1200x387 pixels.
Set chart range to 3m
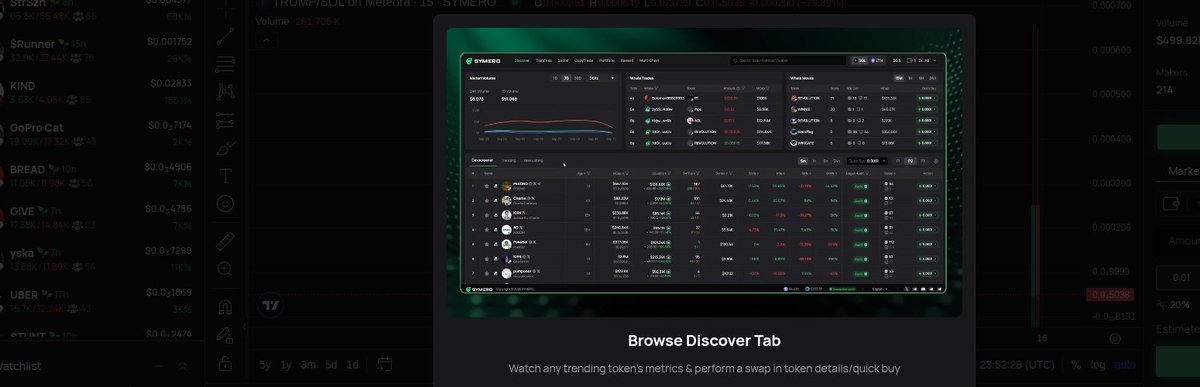coord(309,364)
